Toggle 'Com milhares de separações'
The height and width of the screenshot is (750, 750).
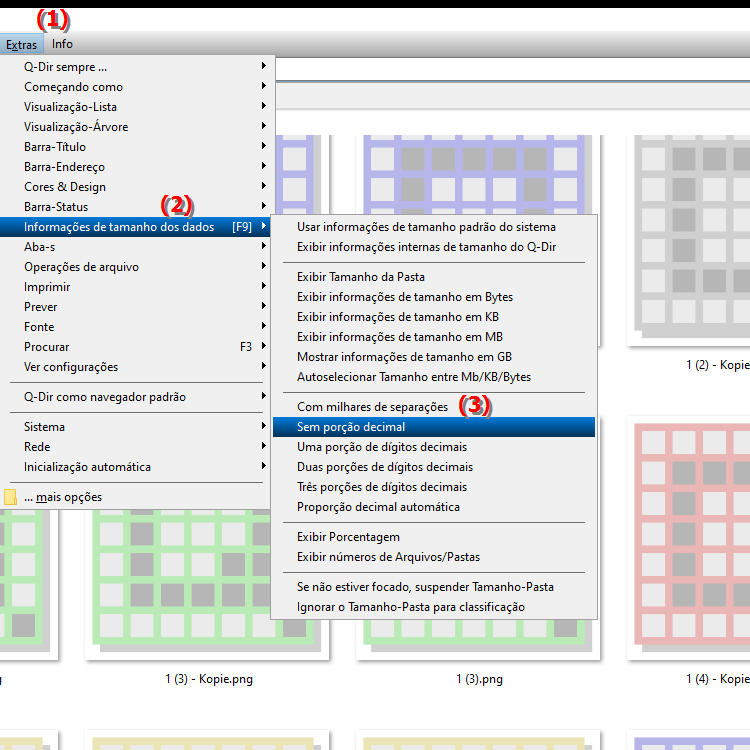pyautogui.click(x=434, y=407)
